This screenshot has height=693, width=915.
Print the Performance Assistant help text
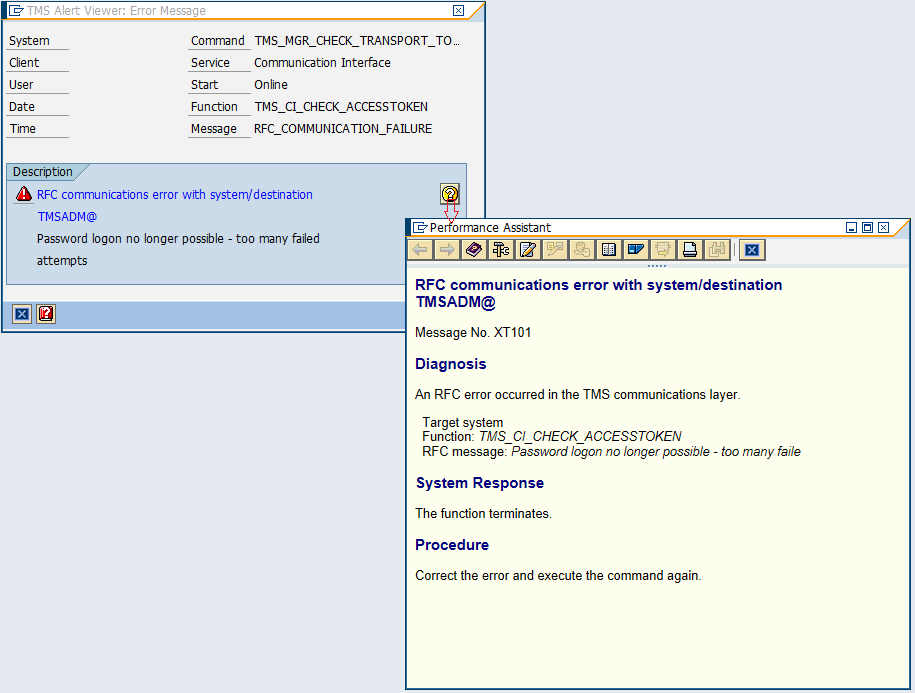pos(689,250)
